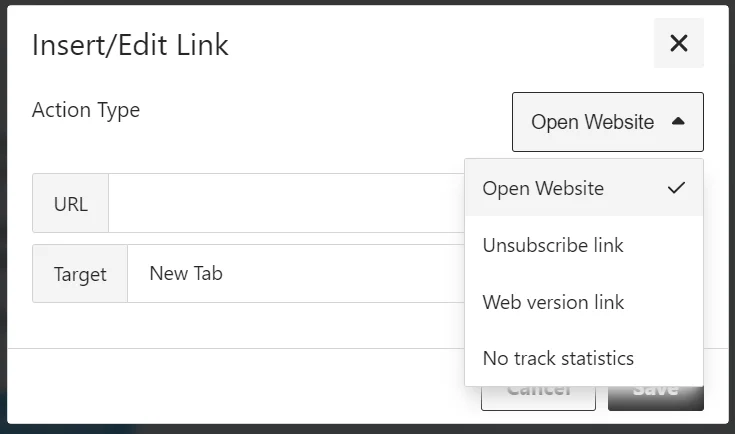Click the New Tab value text
736x434 pixels.
[x=186, y=274]
